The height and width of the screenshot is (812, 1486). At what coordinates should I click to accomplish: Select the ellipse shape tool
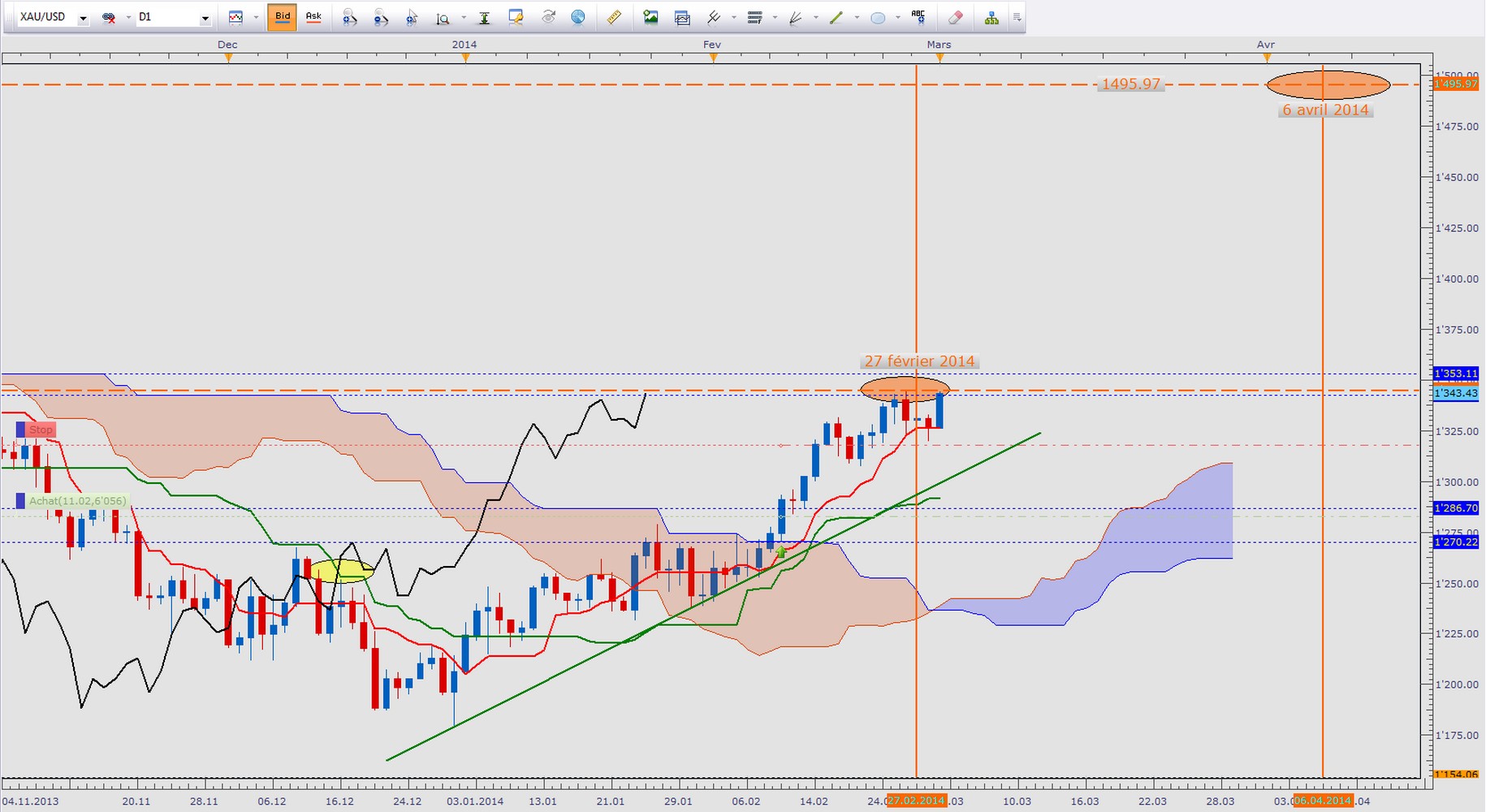[x=878, y=17]
